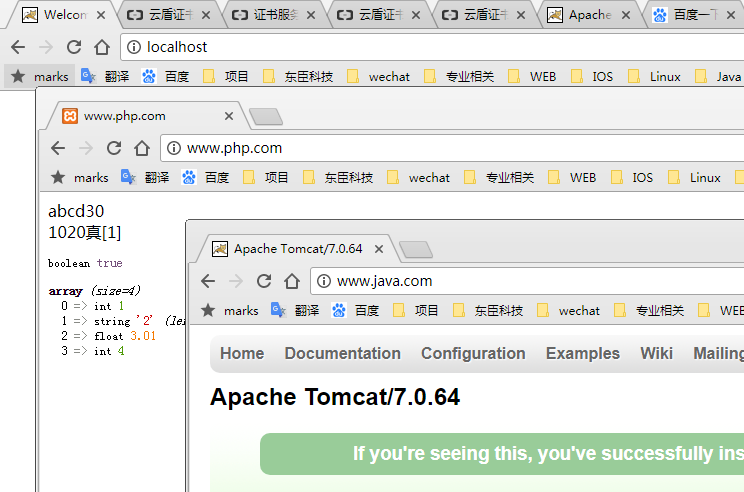This screenshot has height=492, width=744.
Task: Open 项目 folder in www.java.com bookmarks bar
Action: tap(415, 310)
